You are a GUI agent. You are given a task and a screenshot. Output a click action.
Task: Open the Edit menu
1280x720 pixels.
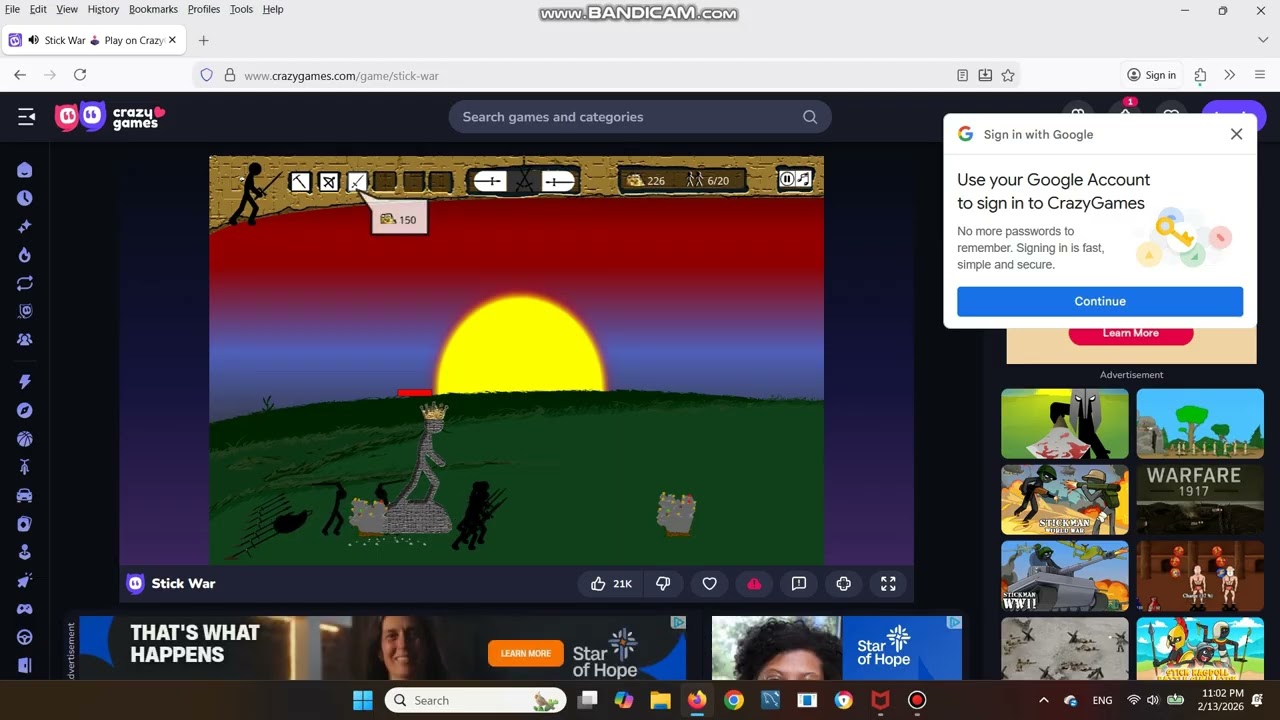click(x=38, y=9)
